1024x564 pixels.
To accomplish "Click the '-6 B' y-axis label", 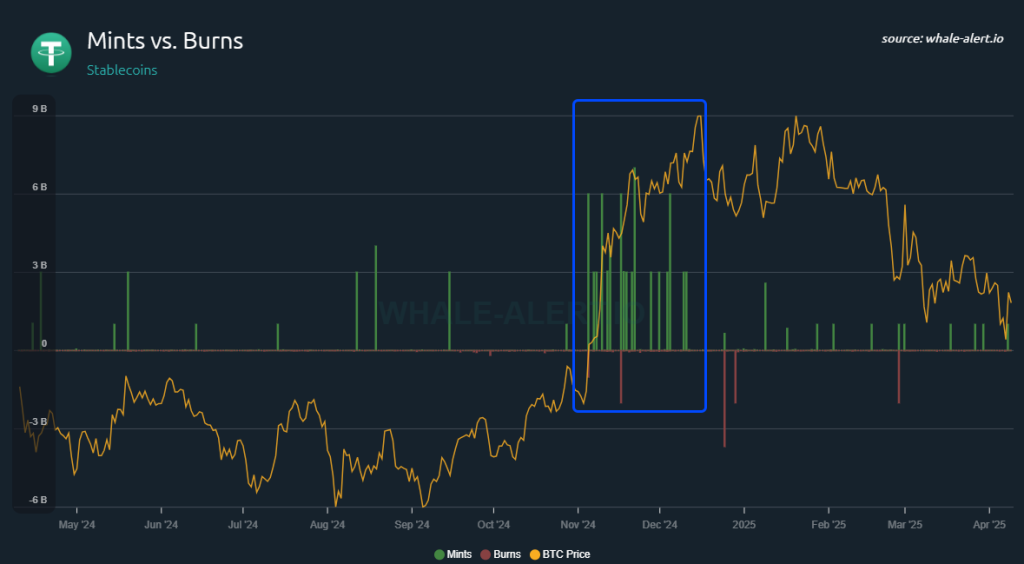I will point(37,500).
